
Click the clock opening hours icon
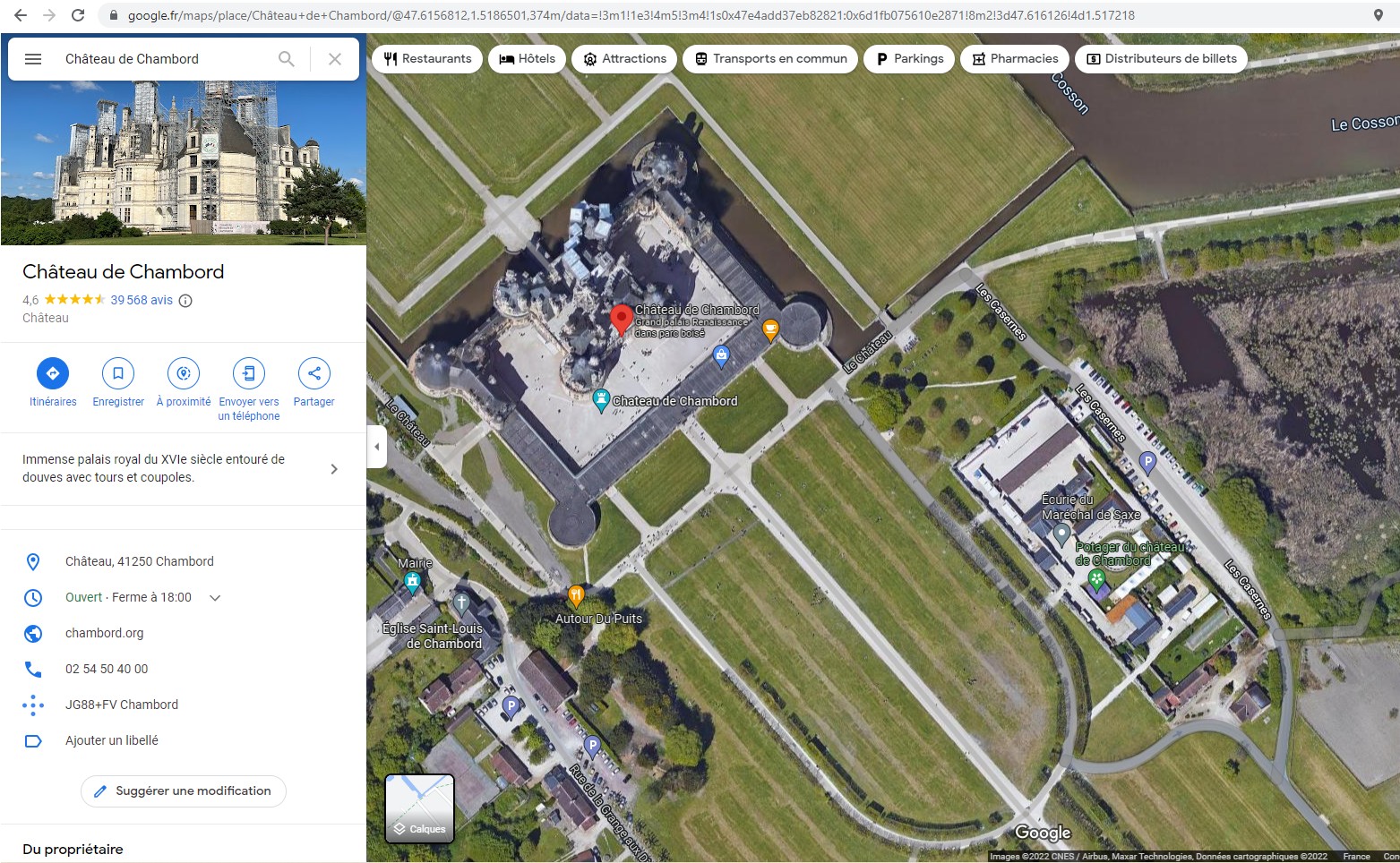point(33,598)
